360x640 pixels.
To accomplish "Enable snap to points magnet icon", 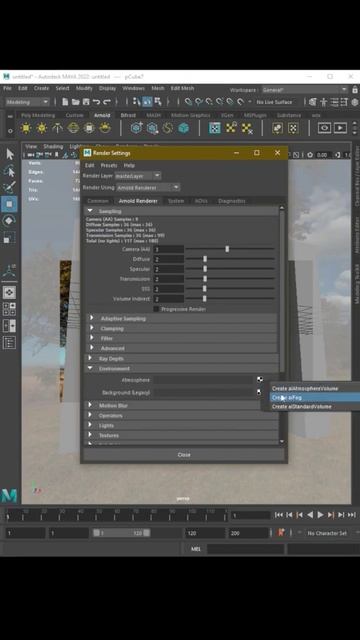I will tap(210, 102).
